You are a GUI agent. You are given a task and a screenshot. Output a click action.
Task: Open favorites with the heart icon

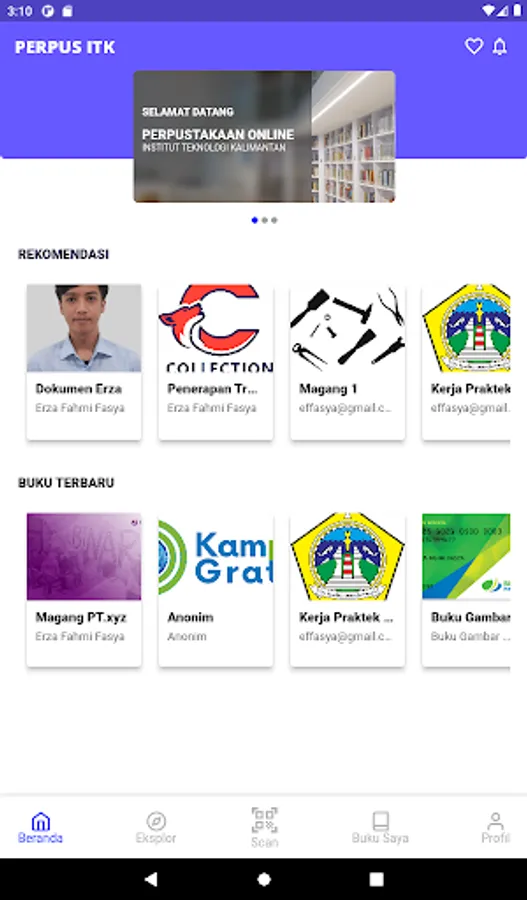coord(474,46)
